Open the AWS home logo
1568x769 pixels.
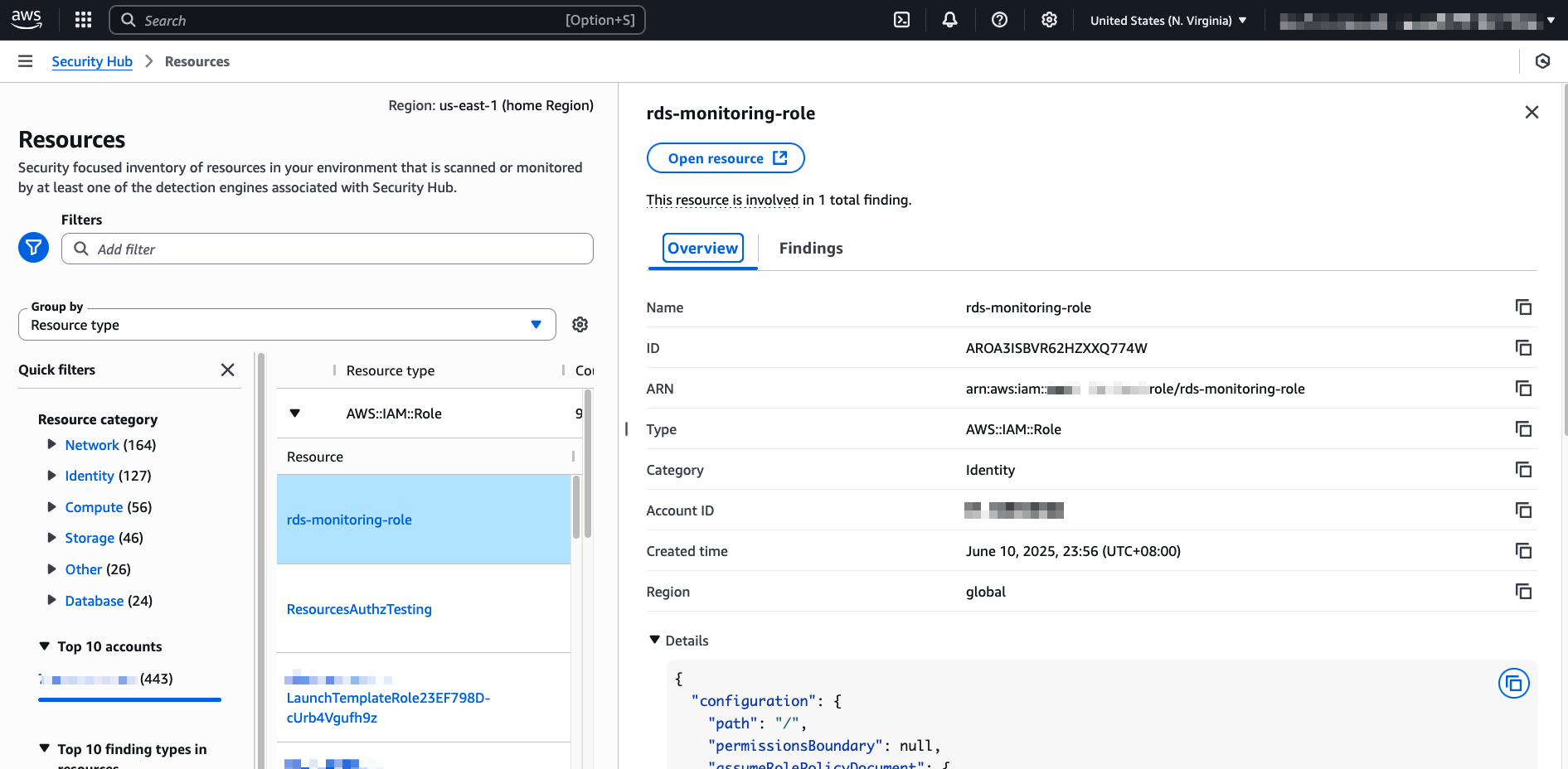pos(27,20)
